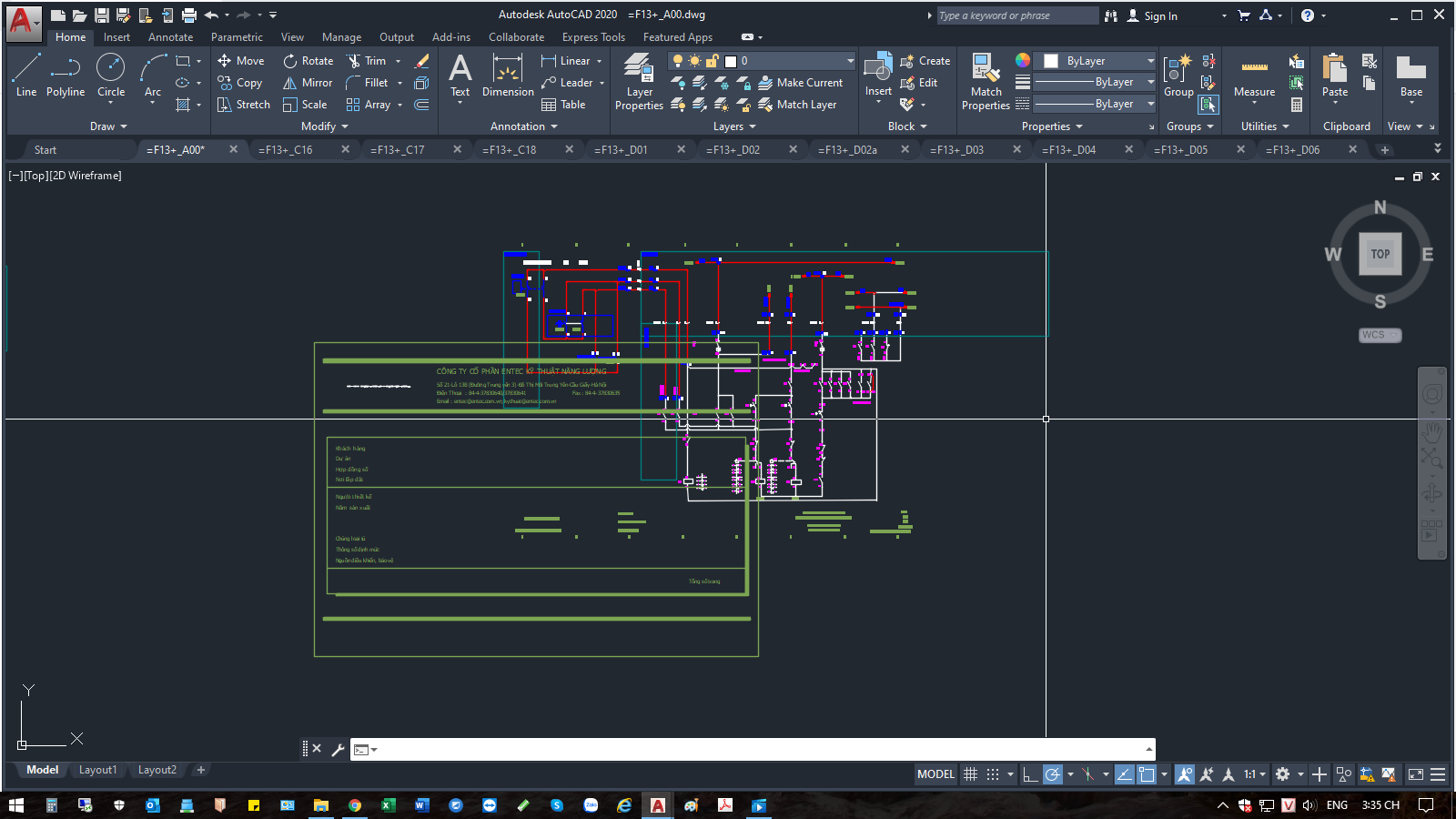
Task: Open the layer selection dropdown
Action: coord(850,61)
